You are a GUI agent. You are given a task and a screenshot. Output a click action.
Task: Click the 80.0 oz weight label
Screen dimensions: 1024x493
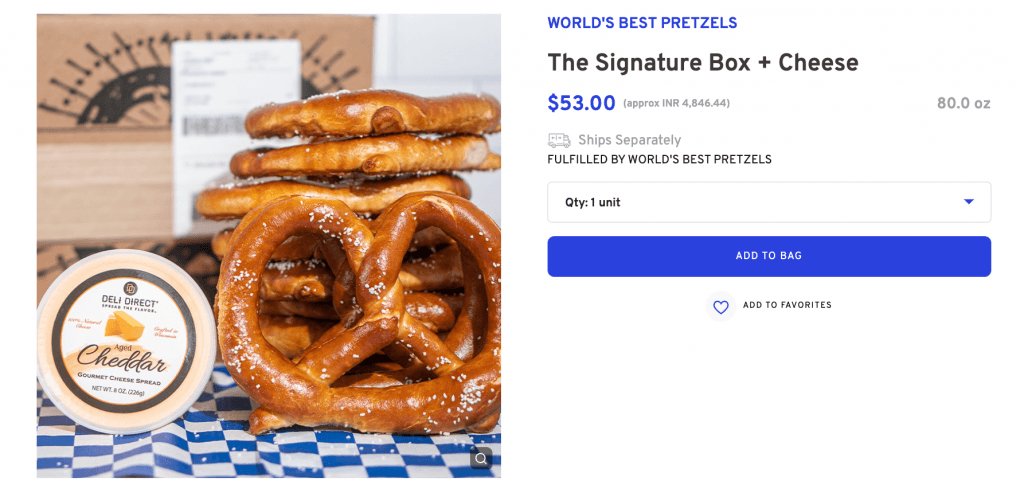pos(963,103)
